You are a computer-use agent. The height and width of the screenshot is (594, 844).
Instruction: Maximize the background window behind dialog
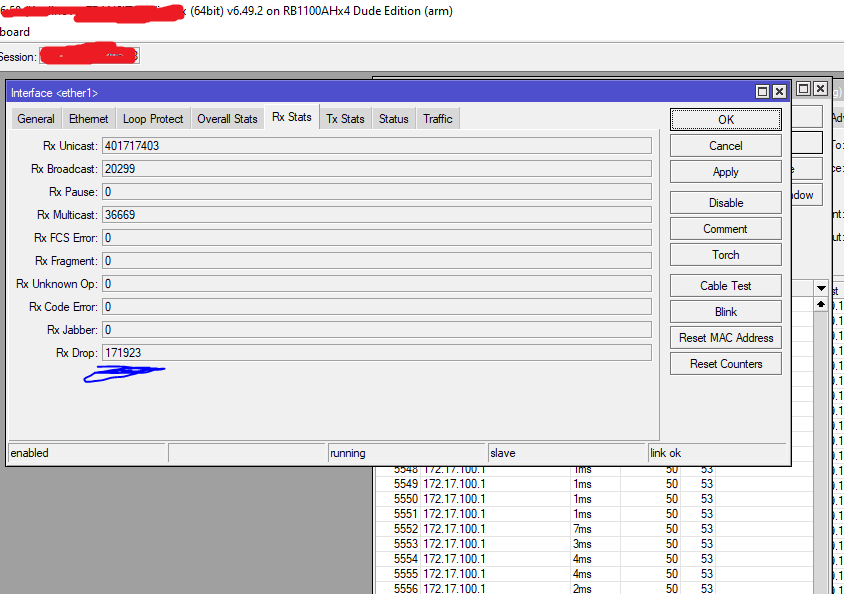[803, 88]
